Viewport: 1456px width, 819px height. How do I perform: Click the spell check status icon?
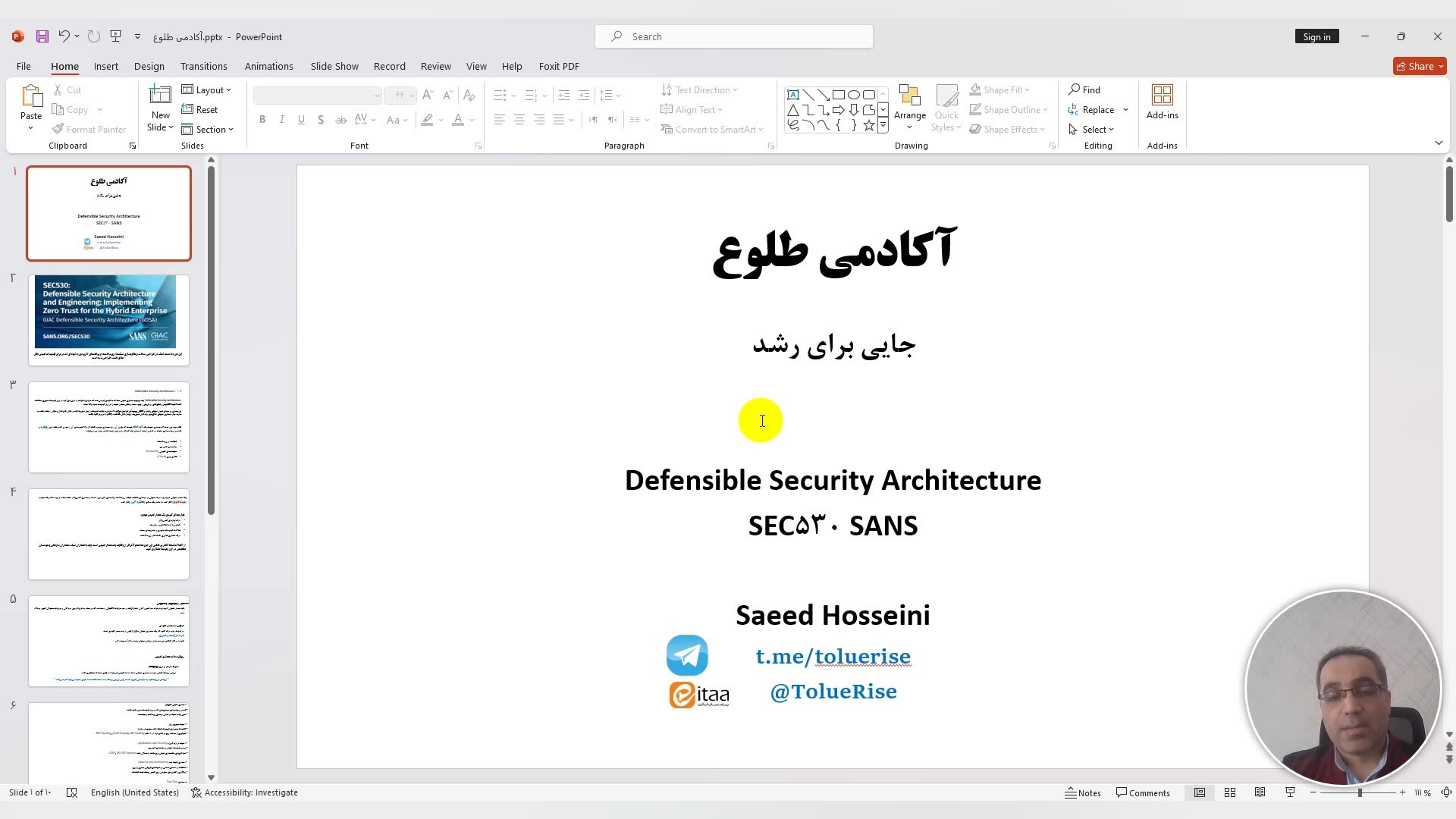72,792
